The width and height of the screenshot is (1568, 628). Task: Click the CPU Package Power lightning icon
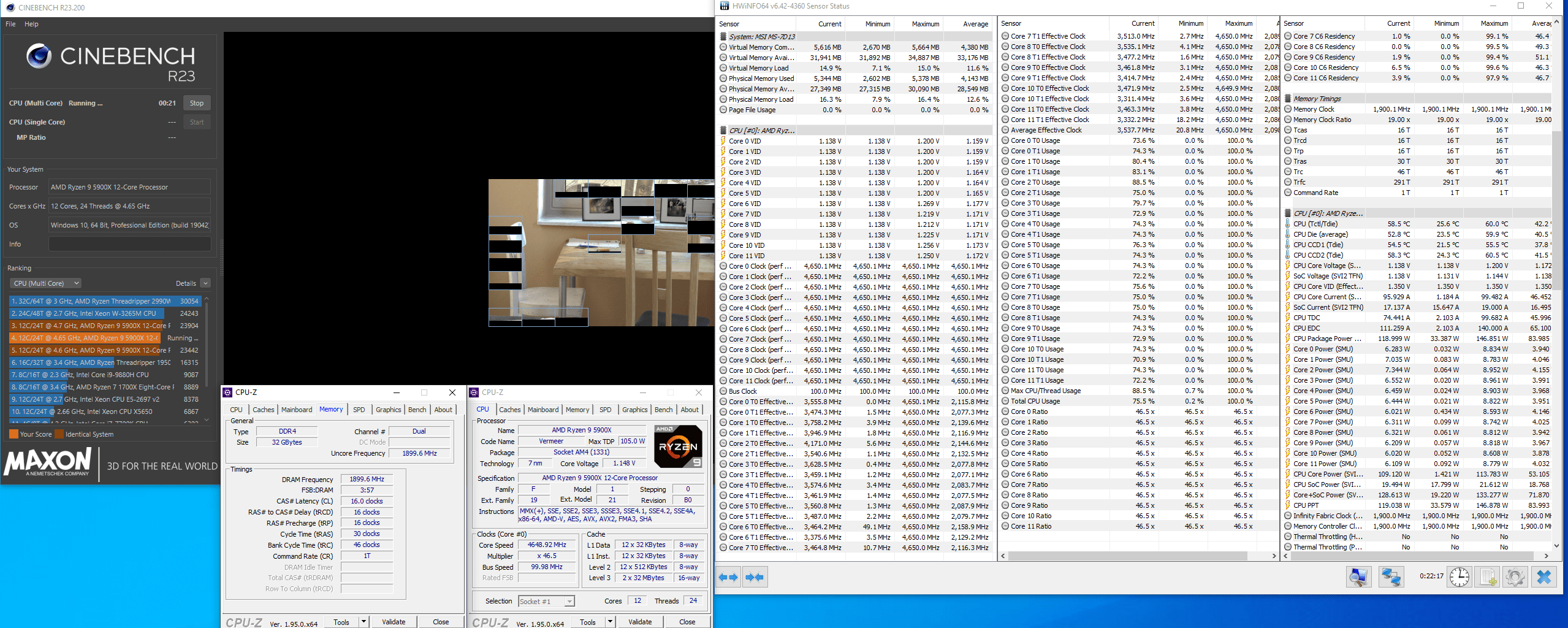point(1288,339)
